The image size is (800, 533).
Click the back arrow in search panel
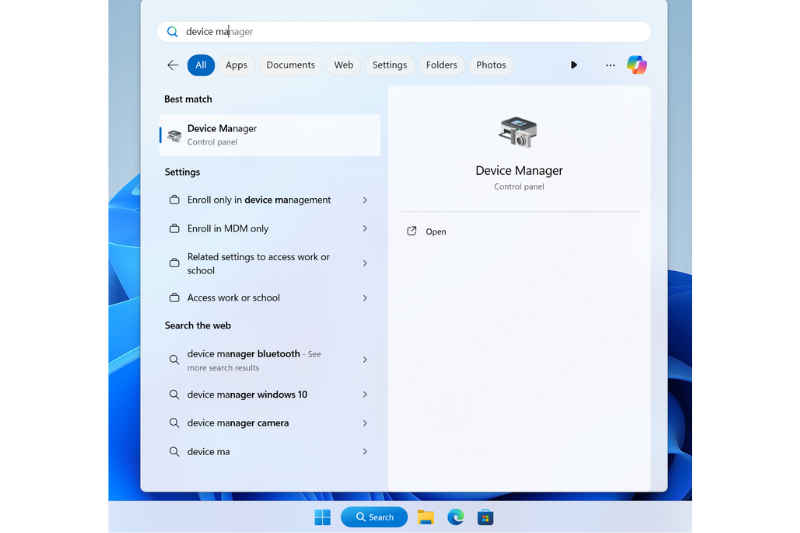click(173, 65)
